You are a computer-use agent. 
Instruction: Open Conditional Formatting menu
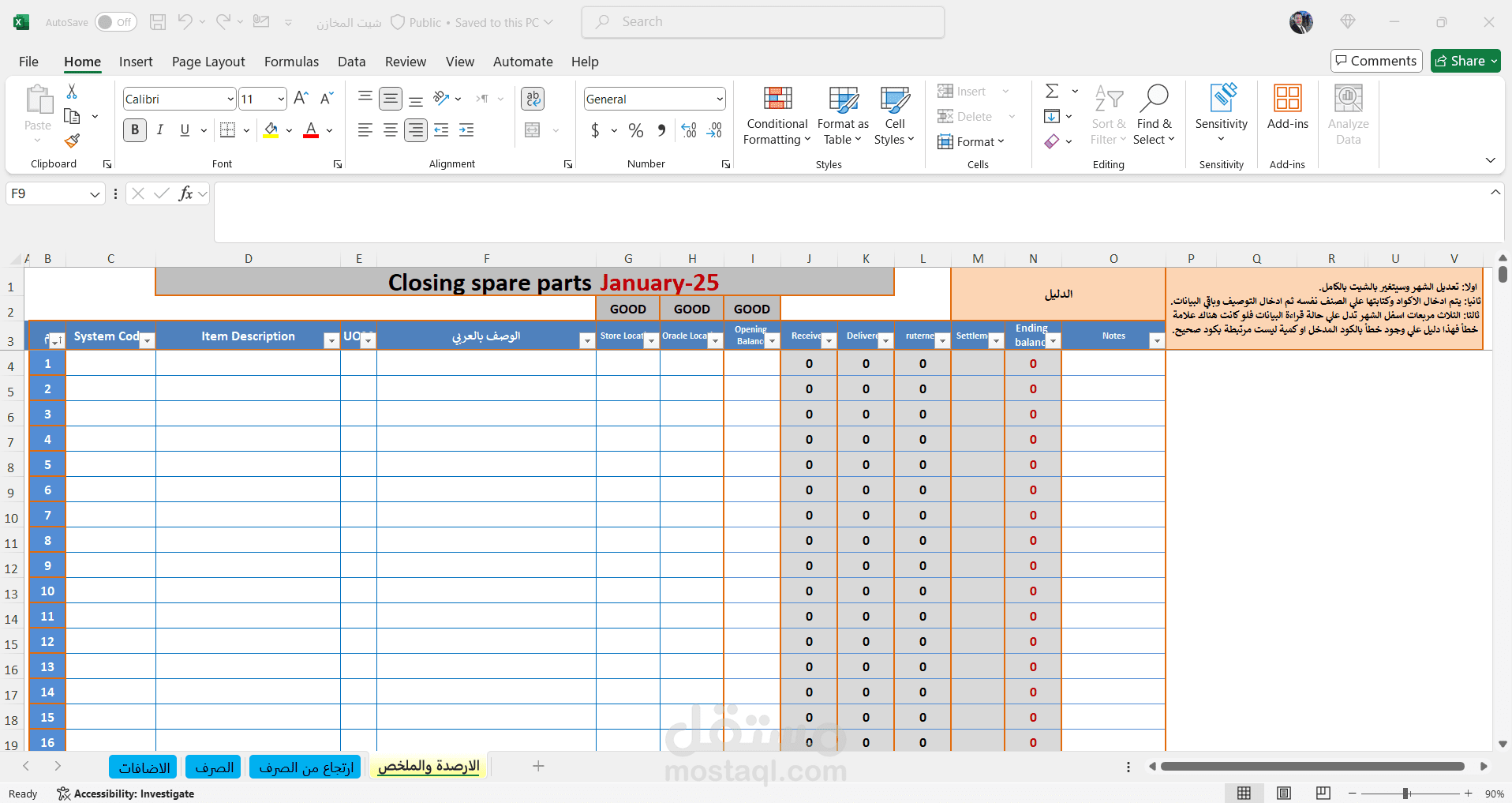point(777,116)
